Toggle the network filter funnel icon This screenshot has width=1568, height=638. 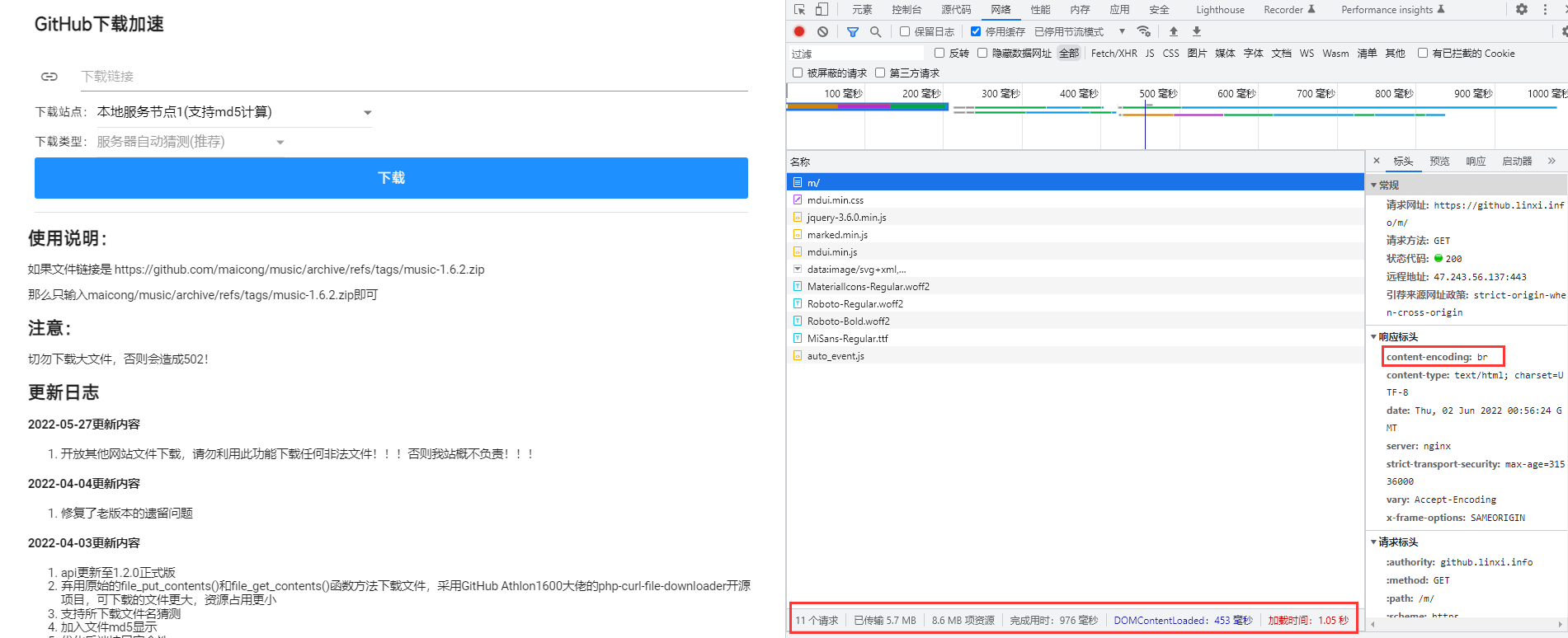(x=853, y=31)
